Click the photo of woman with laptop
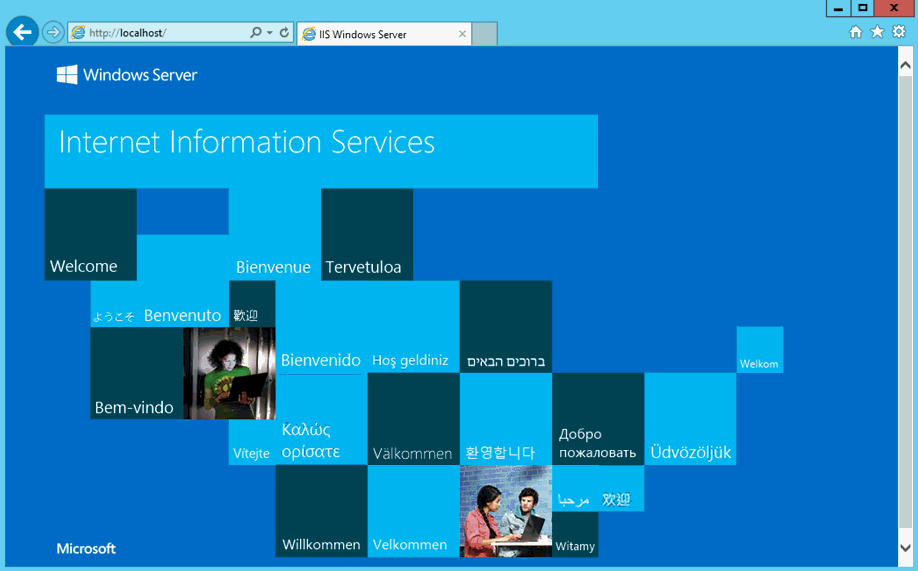 click(229, 372)
